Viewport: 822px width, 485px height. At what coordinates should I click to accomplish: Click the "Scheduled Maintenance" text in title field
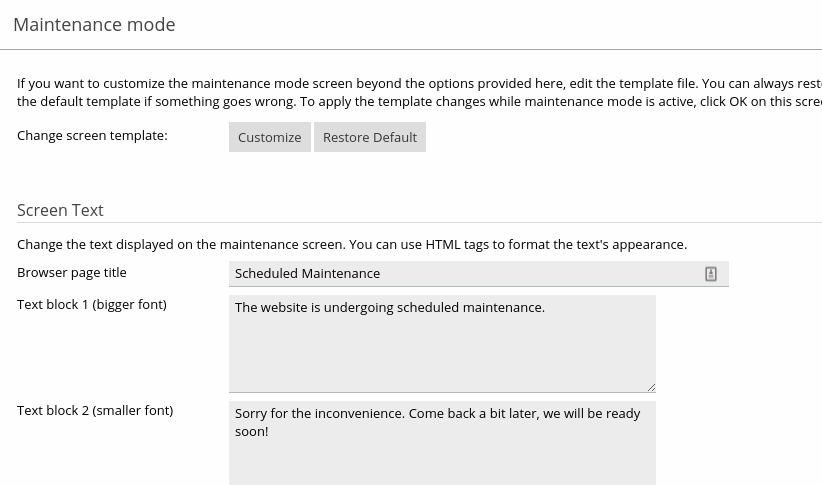pyautogui.click(x=307, y=274)
